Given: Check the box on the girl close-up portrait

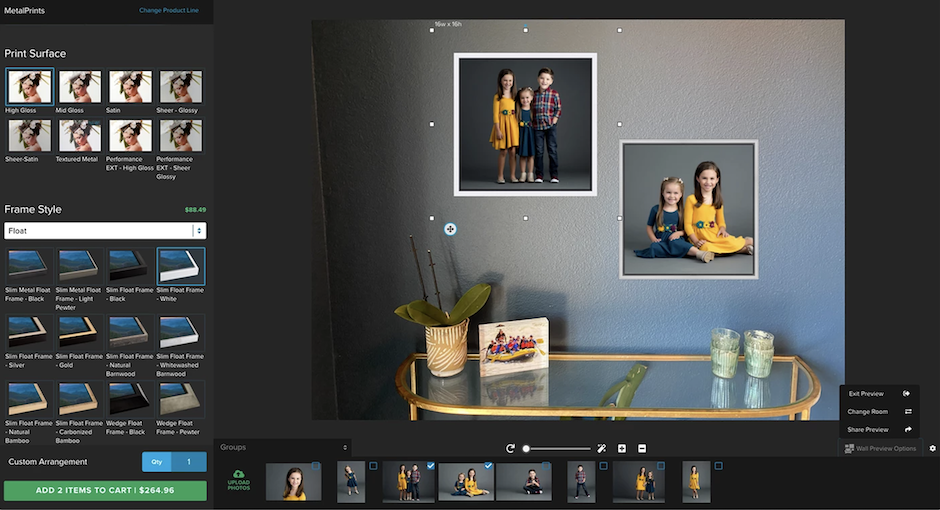Looking at the screenshot, I should (316, 466).
